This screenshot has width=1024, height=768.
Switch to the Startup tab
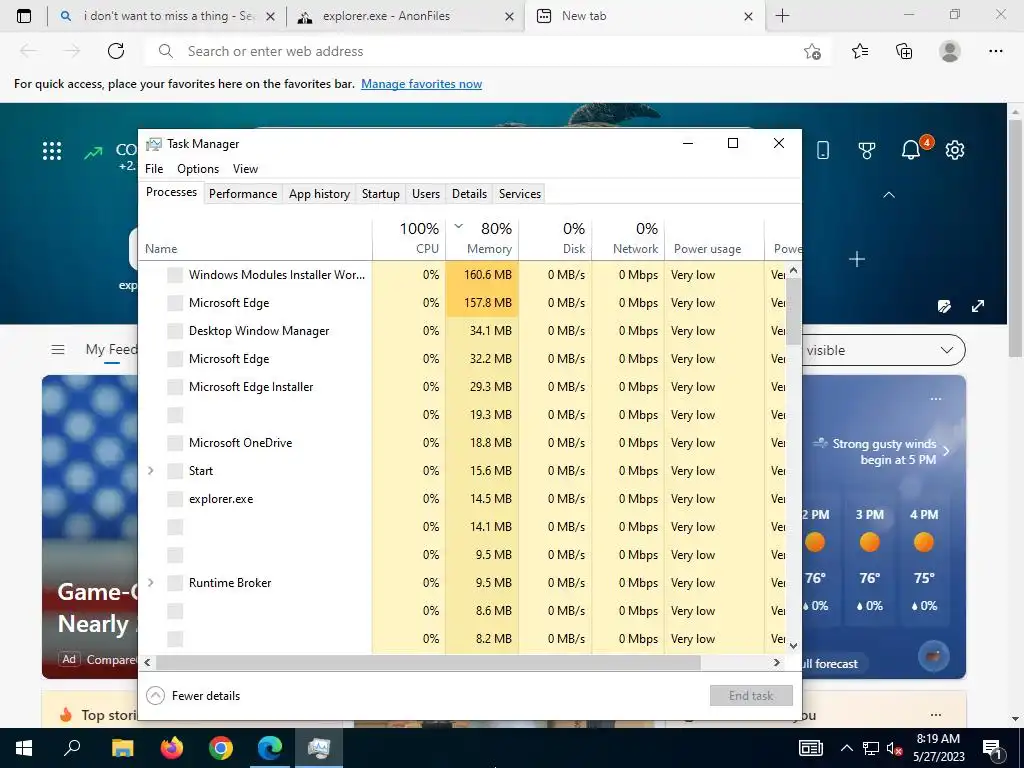(381, 193)
